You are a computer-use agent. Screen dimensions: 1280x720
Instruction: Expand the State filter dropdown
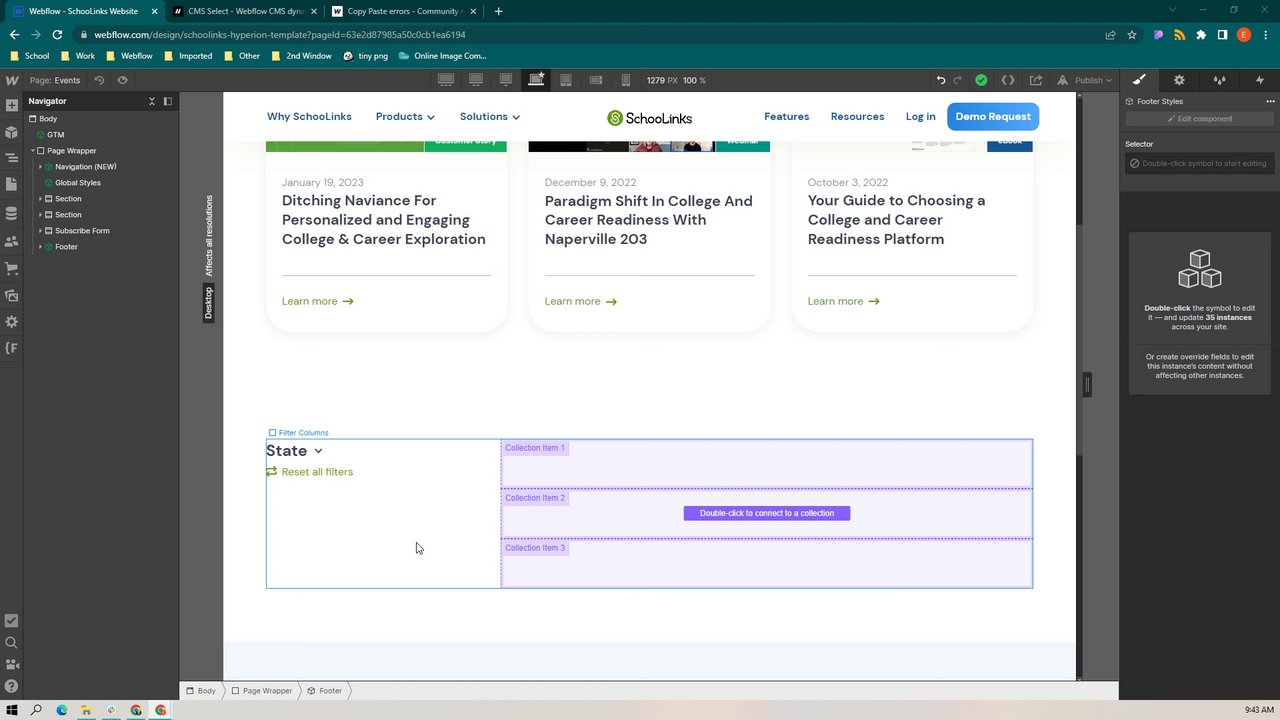click(294, 451)
